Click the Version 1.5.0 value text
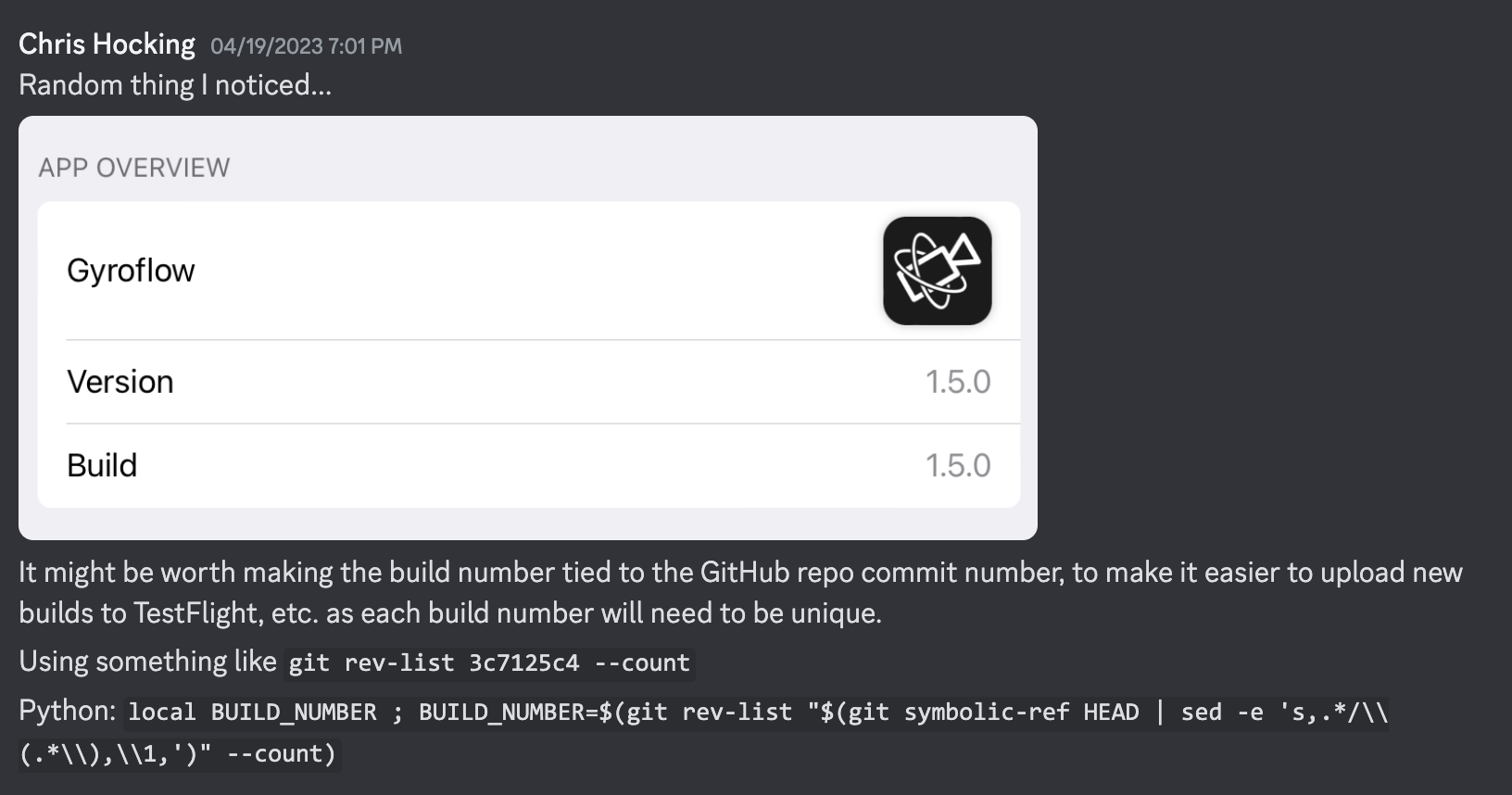This screenshot has height=795, width=1512. [959, 382]
